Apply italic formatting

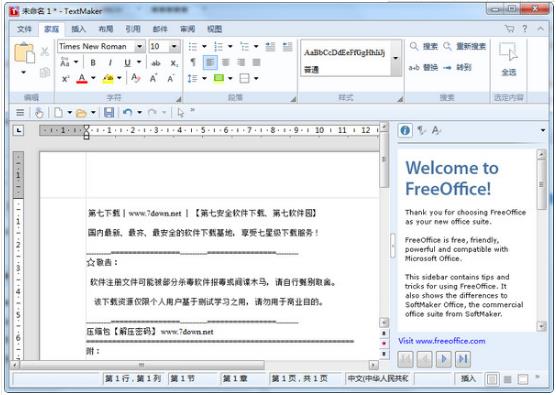[110, 63]
